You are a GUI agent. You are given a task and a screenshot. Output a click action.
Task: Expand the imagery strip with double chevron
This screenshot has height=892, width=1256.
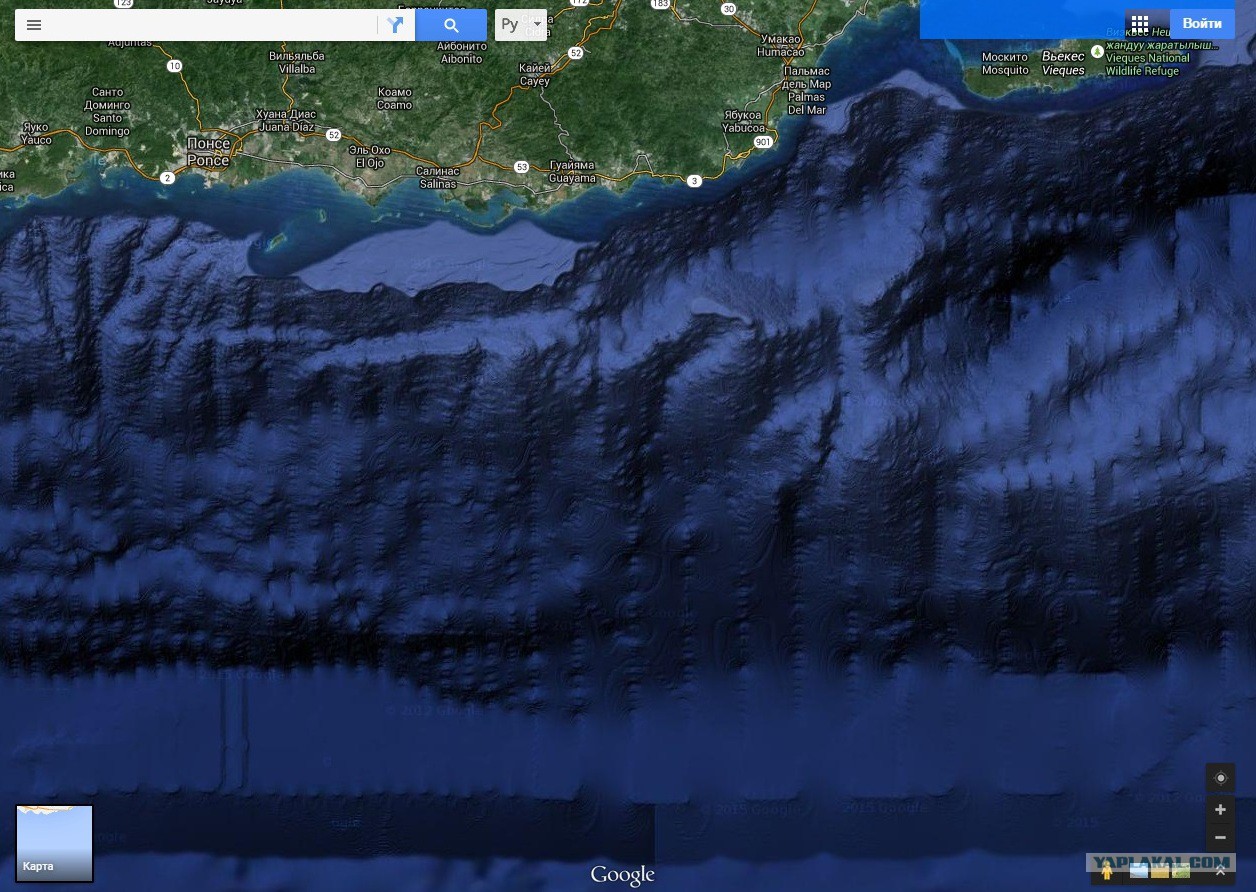1221,872
